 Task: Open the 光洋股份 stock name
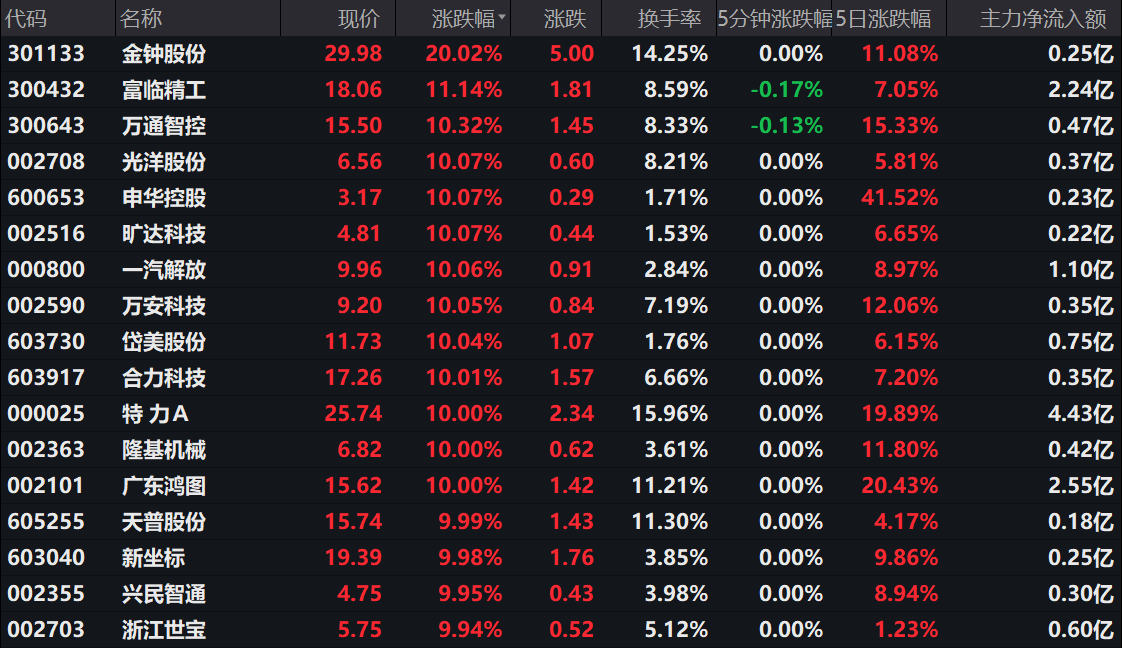click(x=164, y=162)
